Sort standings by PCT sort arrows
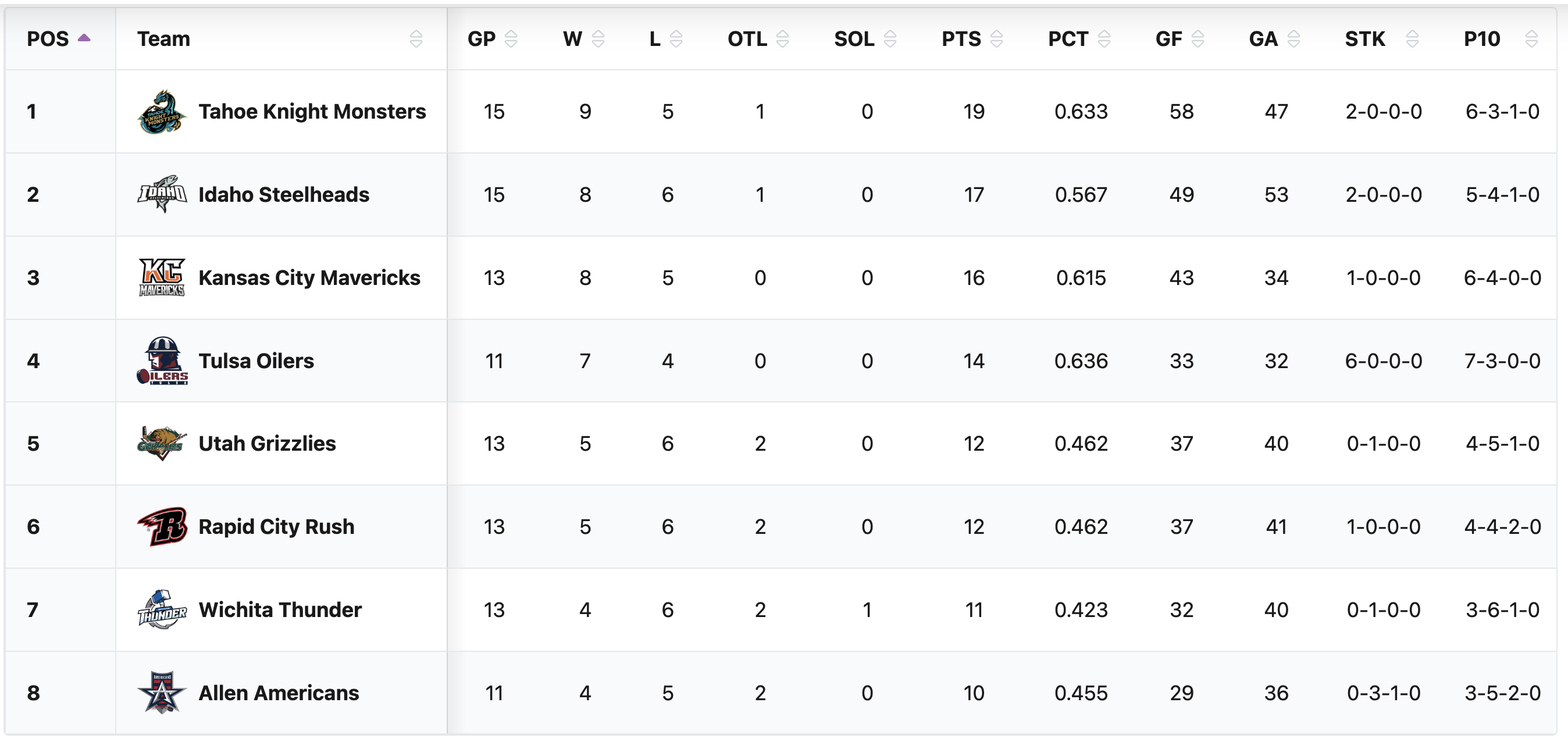The height and width of the screenshot is (738, 1568). [1103, 39]
